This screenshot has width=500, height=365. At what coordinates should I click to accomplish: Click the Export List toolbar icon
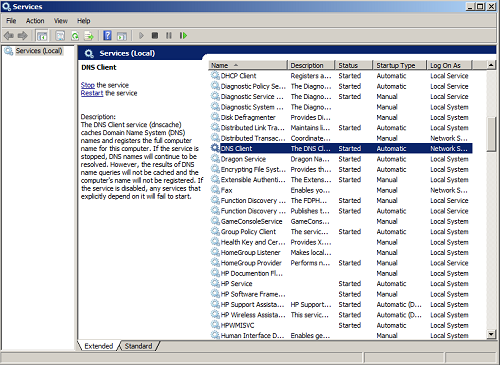[x=89, y=36]
